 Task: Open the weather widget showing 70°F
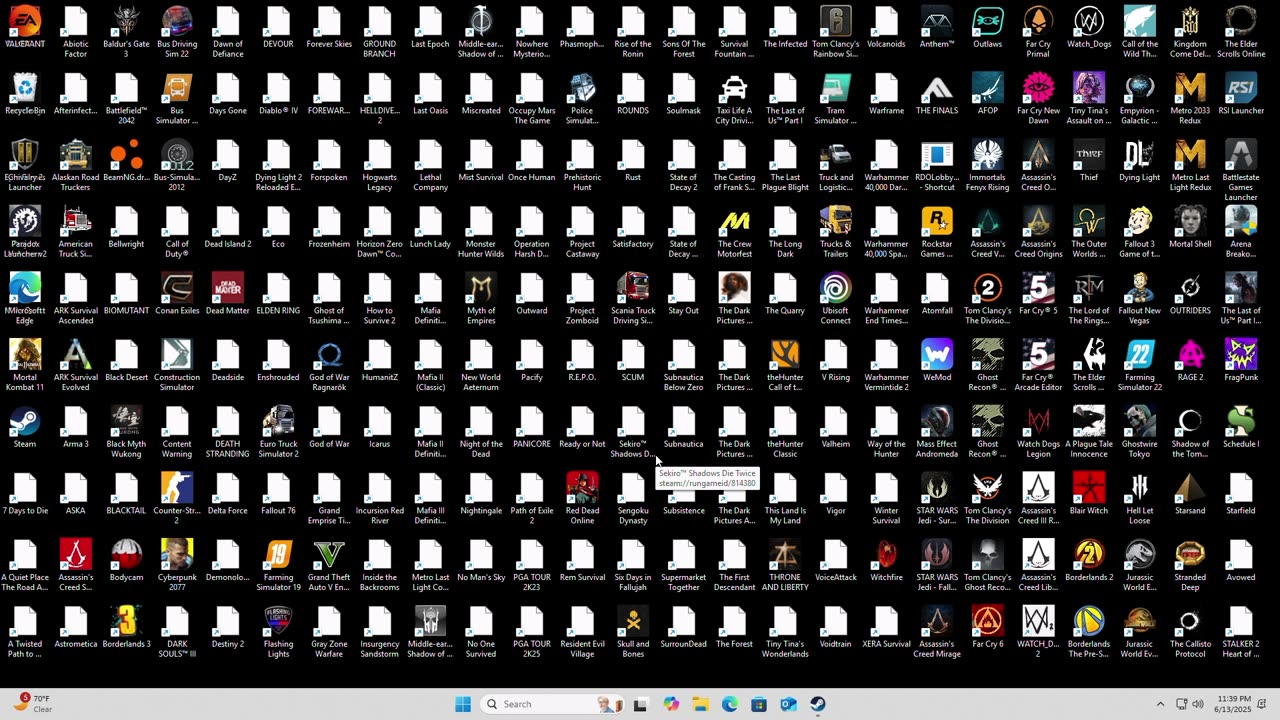32,704
